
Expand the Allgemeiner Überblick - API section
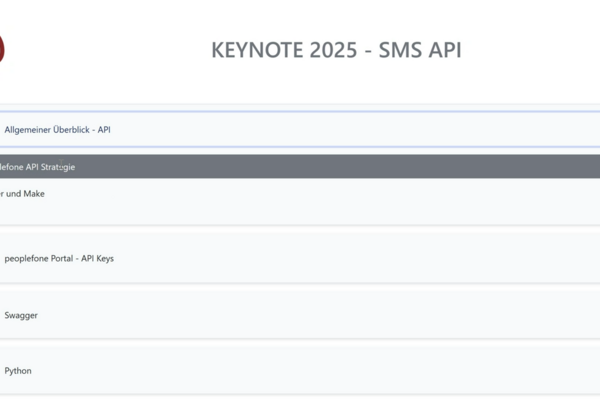click(x=300, y=130)
